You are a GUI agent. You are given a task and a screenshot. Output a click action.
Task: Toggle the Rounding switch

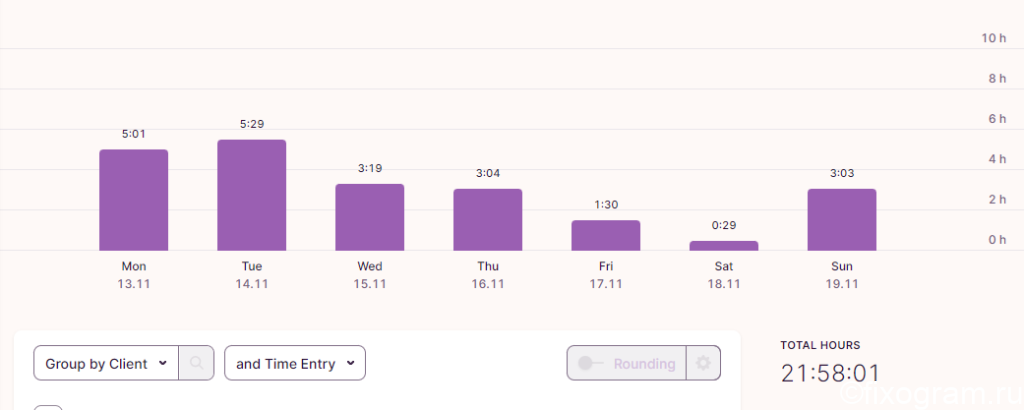[x=590, y=363]
